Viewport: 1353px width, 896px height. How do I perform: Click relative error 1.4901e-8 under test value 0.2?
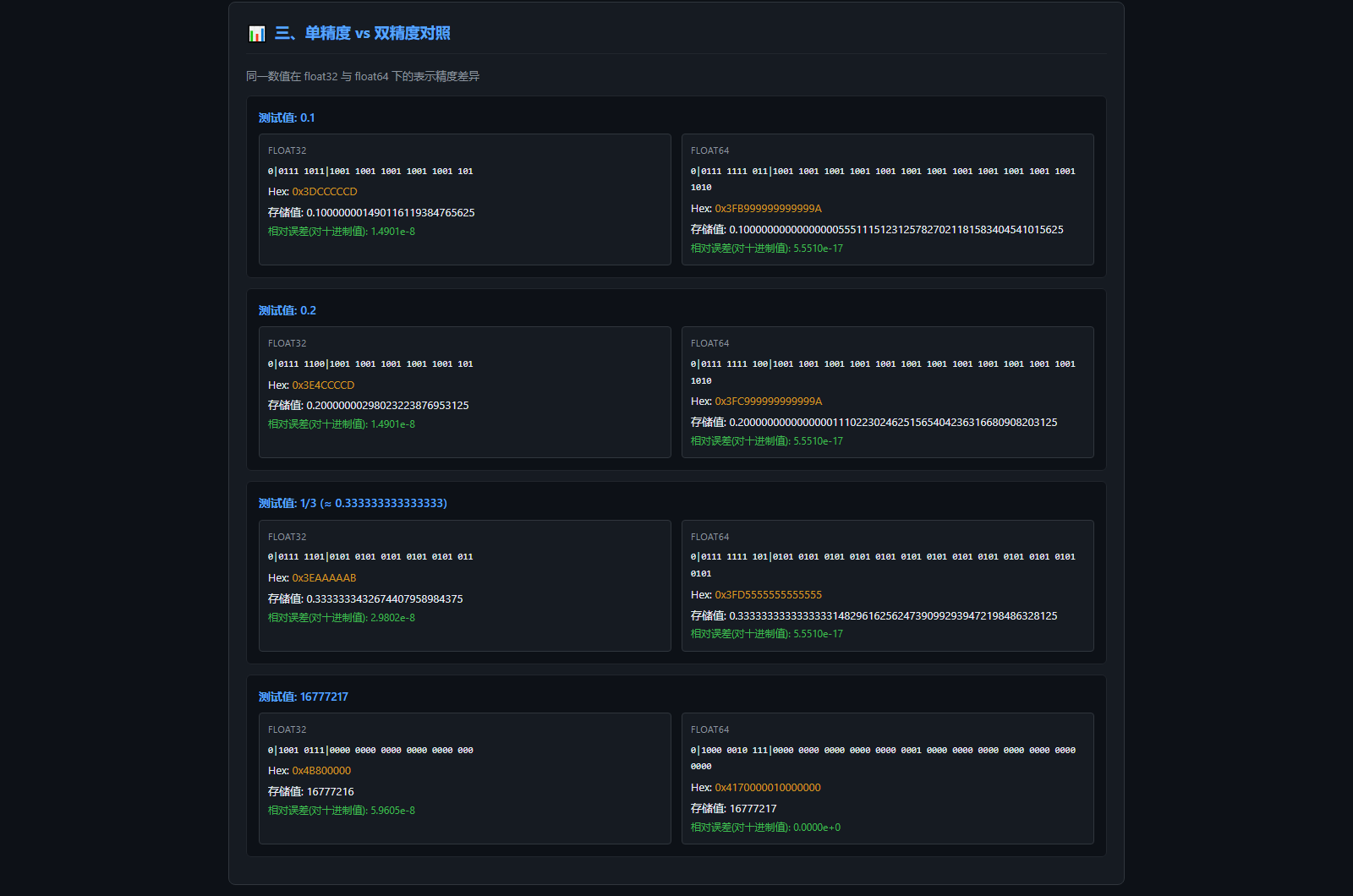[392, 424]
